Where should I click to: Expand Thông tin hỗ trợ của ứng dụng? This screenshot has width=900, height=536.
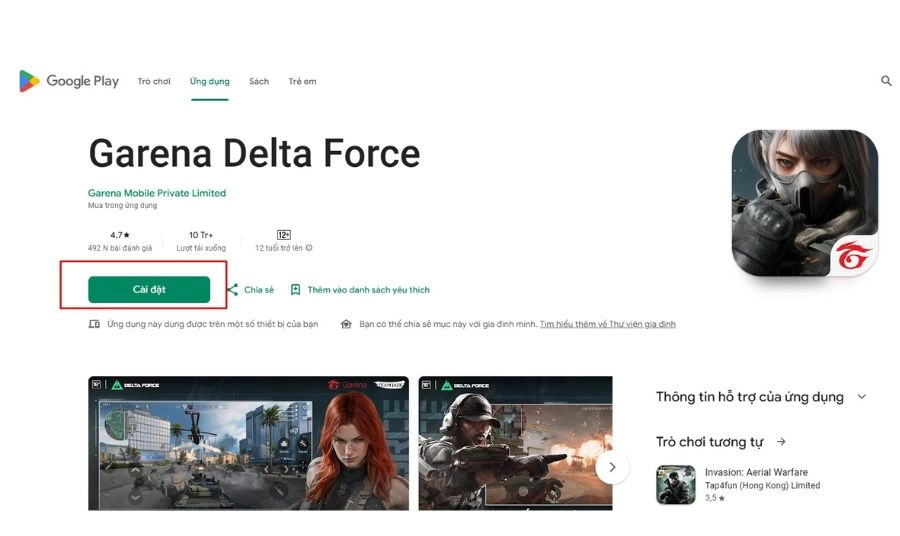coord(862,397)
